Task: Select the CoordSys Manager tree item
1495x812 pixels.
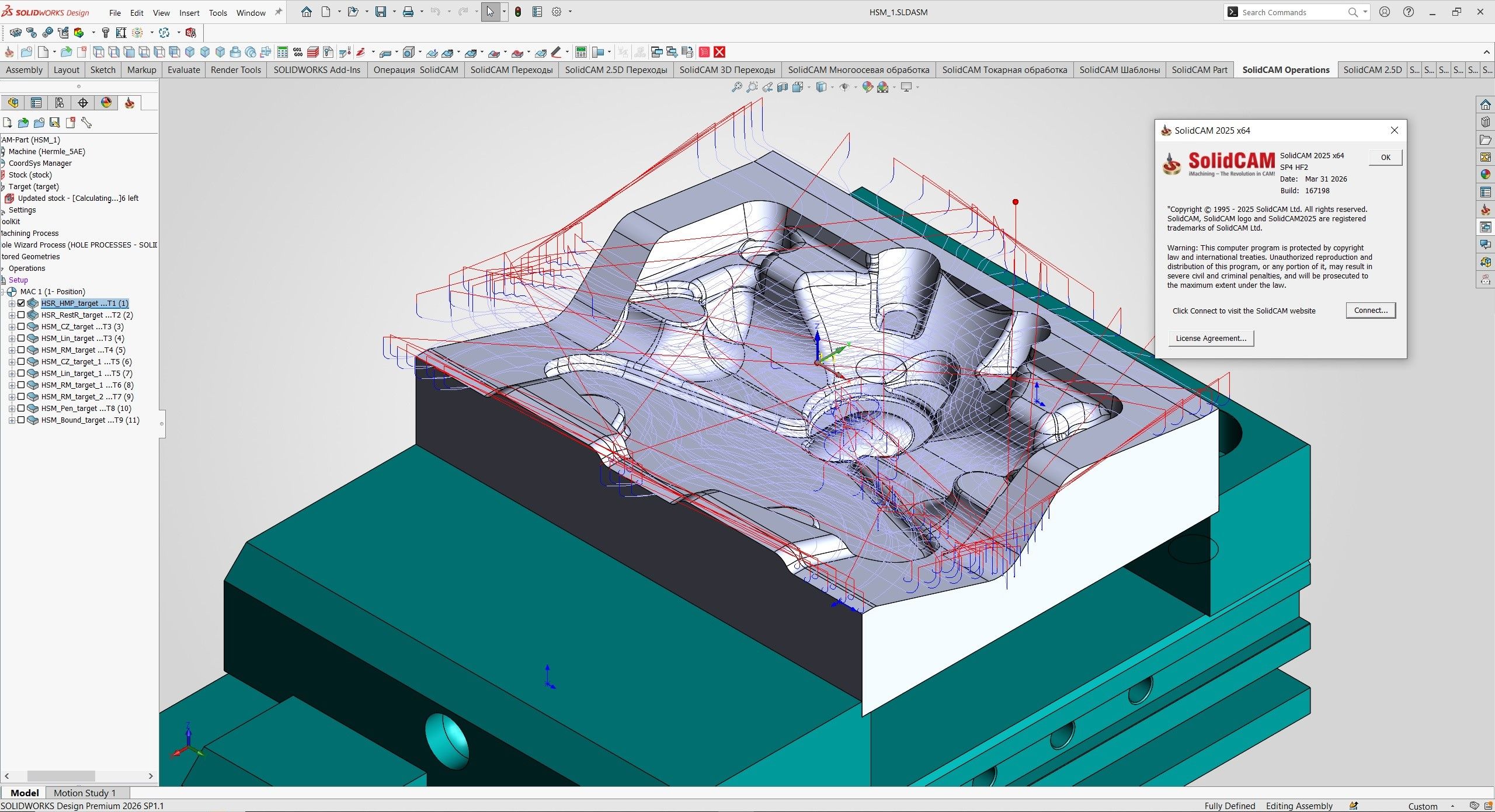Action: click(x=40, y=163)
